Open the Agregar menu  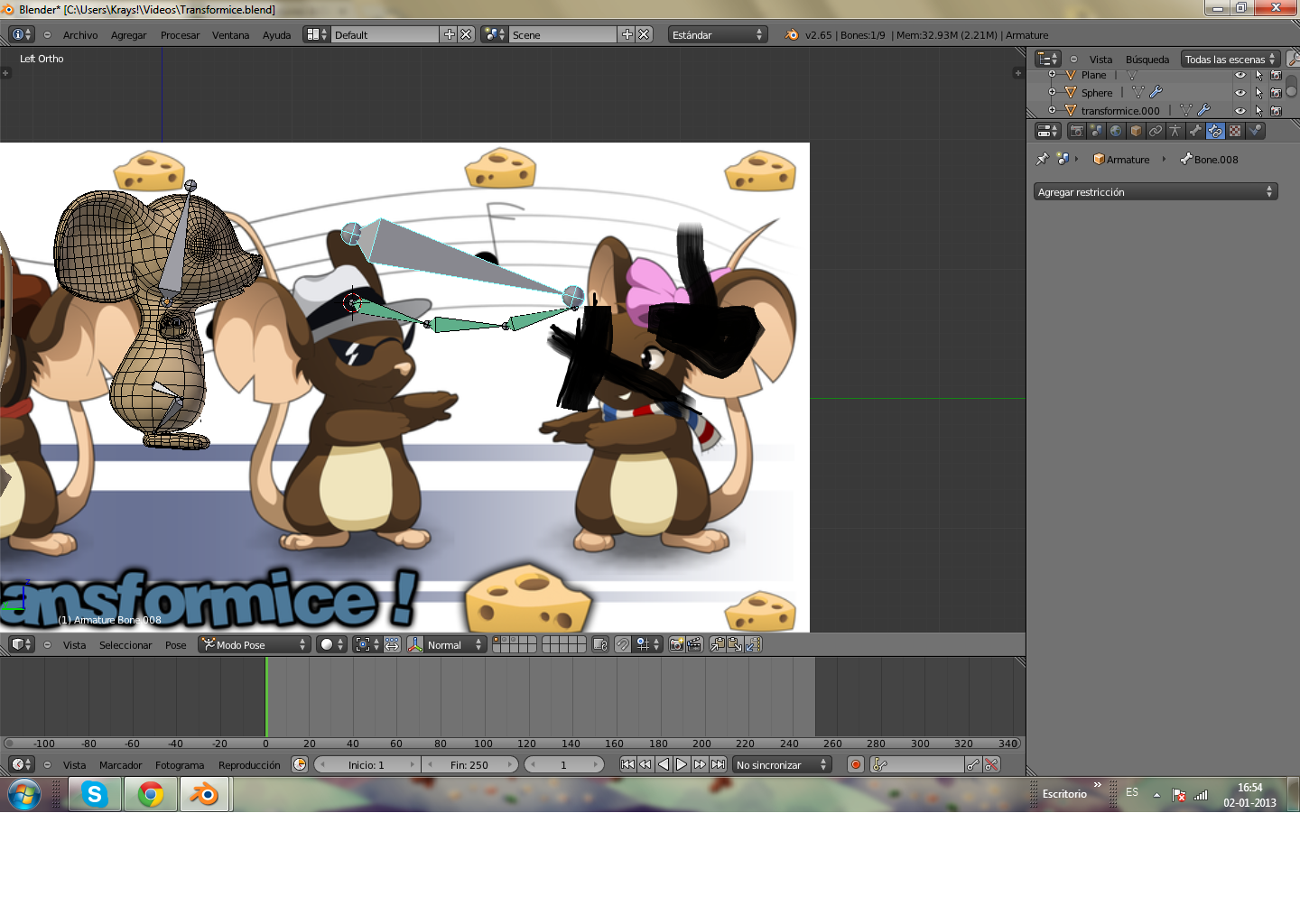click(x=128, y=35)
